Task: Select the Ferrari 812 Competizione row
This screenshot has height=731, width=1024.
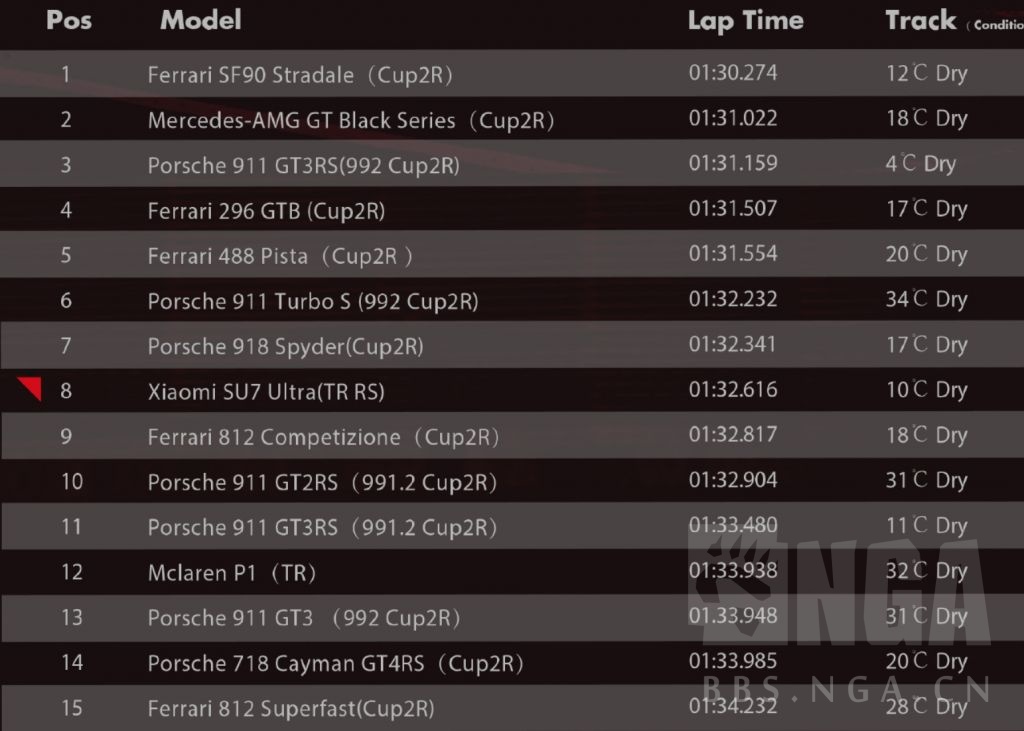Action: click(323, 437)
